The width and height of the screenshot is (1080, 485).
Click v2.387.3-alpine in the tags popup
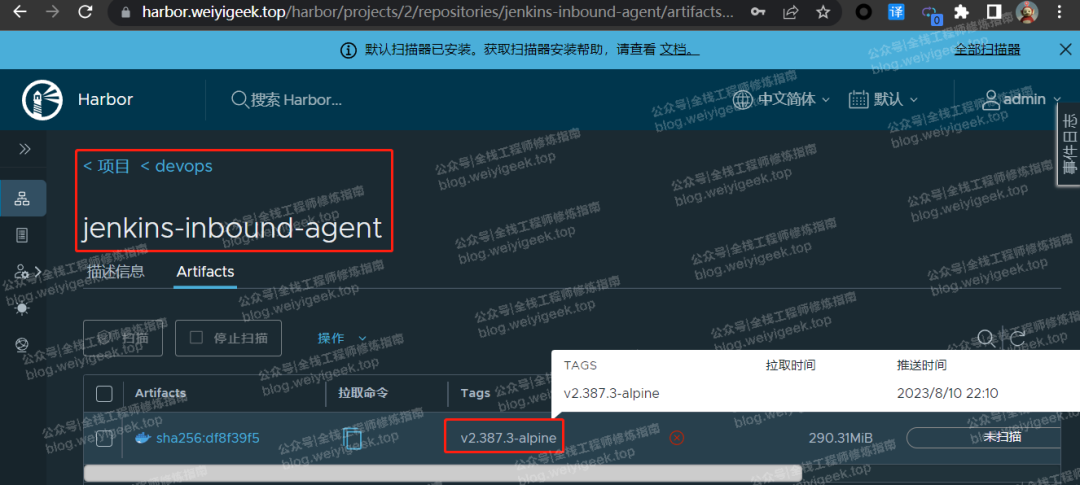point(612,394)
